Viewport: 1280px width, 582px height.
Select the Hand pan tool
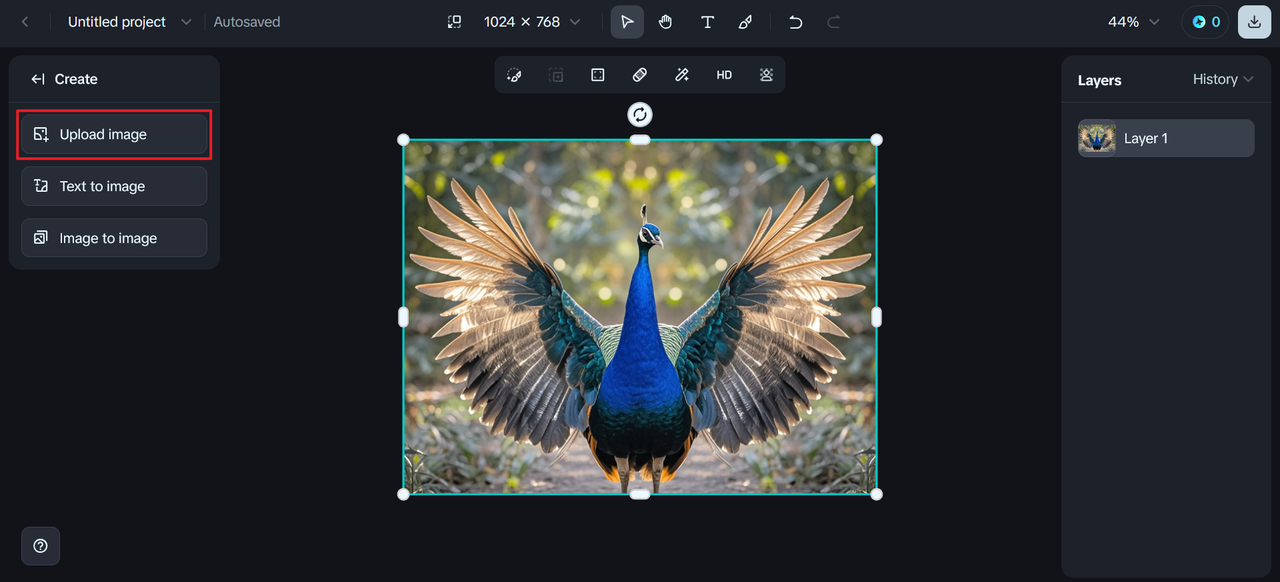(x=666, y=22)
